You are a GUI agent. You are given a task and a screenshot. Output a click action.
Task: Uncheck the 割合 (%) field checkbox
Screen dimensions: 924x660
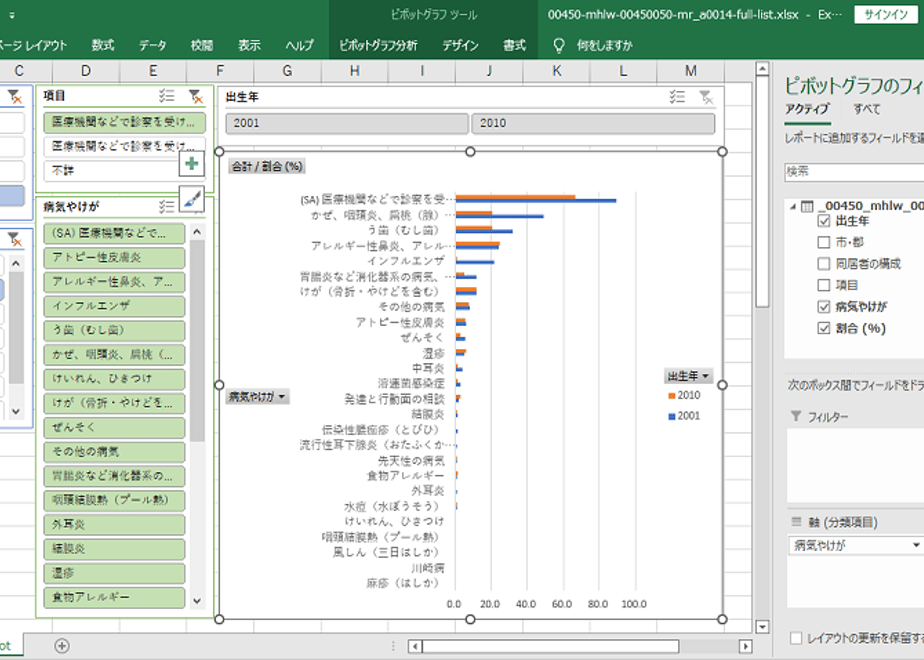pos(824,328)
